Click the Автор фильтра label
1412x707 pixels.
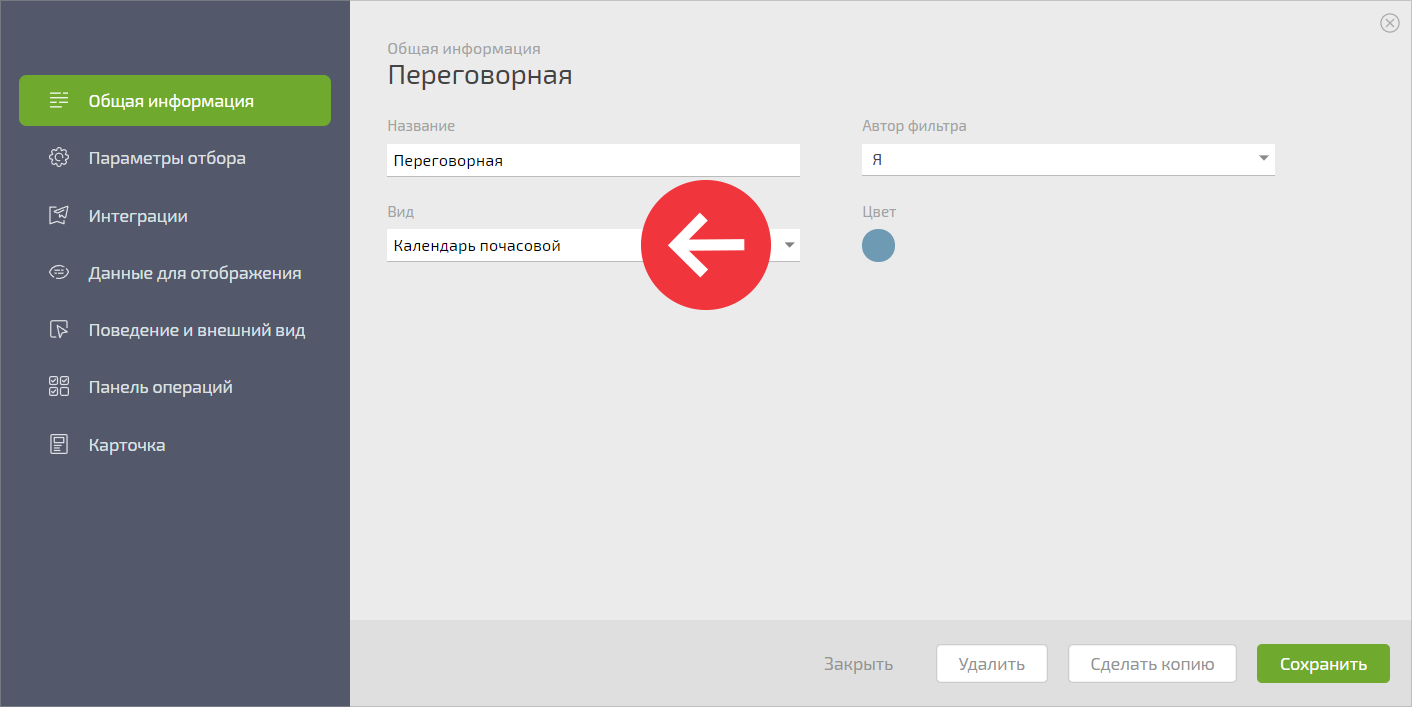[x=914, y=126]
